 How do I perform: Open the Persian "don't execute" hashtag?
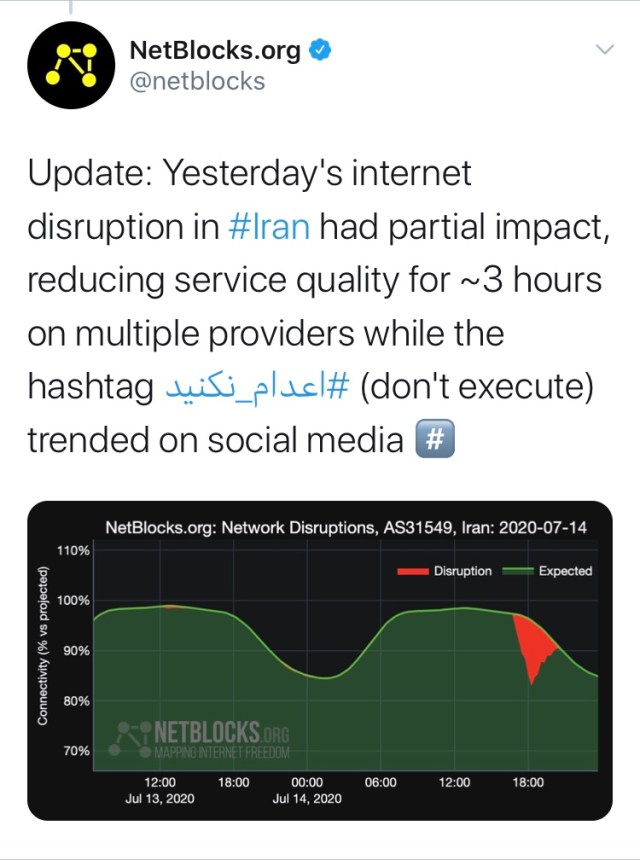coord(254,388)
